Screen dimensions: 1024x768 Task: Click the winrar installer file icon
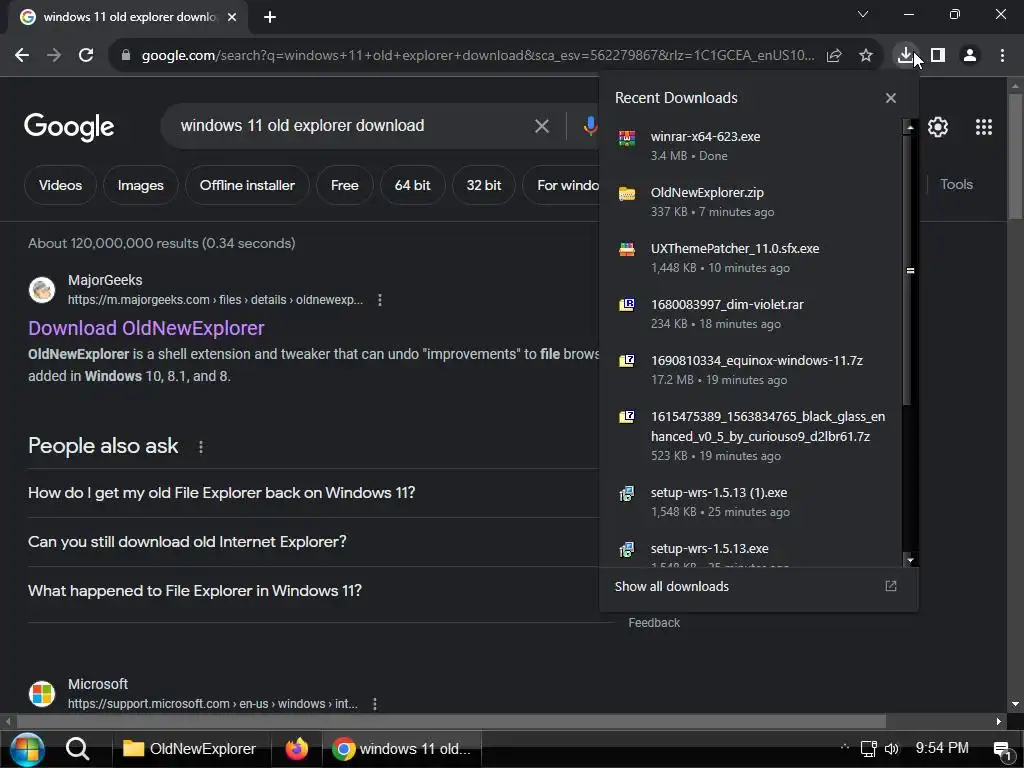(627, 137)
